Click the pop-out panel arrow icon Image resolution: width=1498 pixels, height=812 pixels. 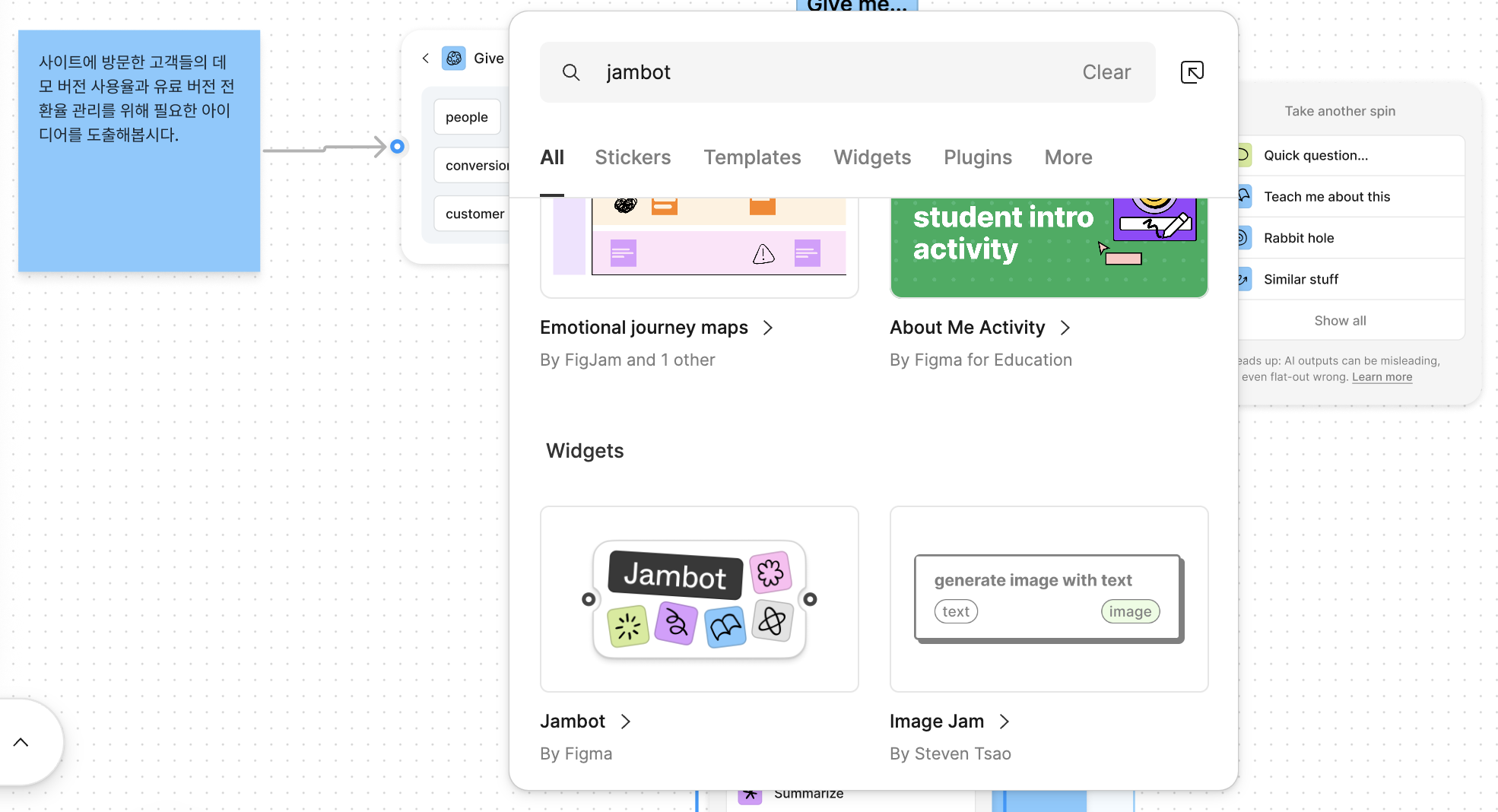pyautogui.click(x=1192, y=72)
